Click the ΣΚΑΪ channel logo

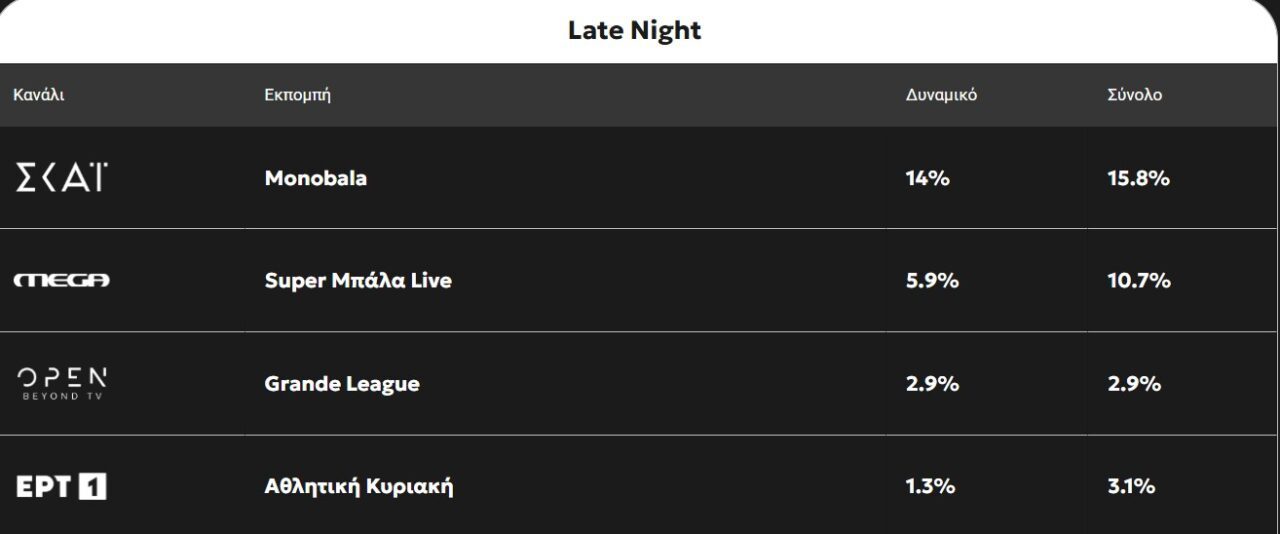[60, 178]
